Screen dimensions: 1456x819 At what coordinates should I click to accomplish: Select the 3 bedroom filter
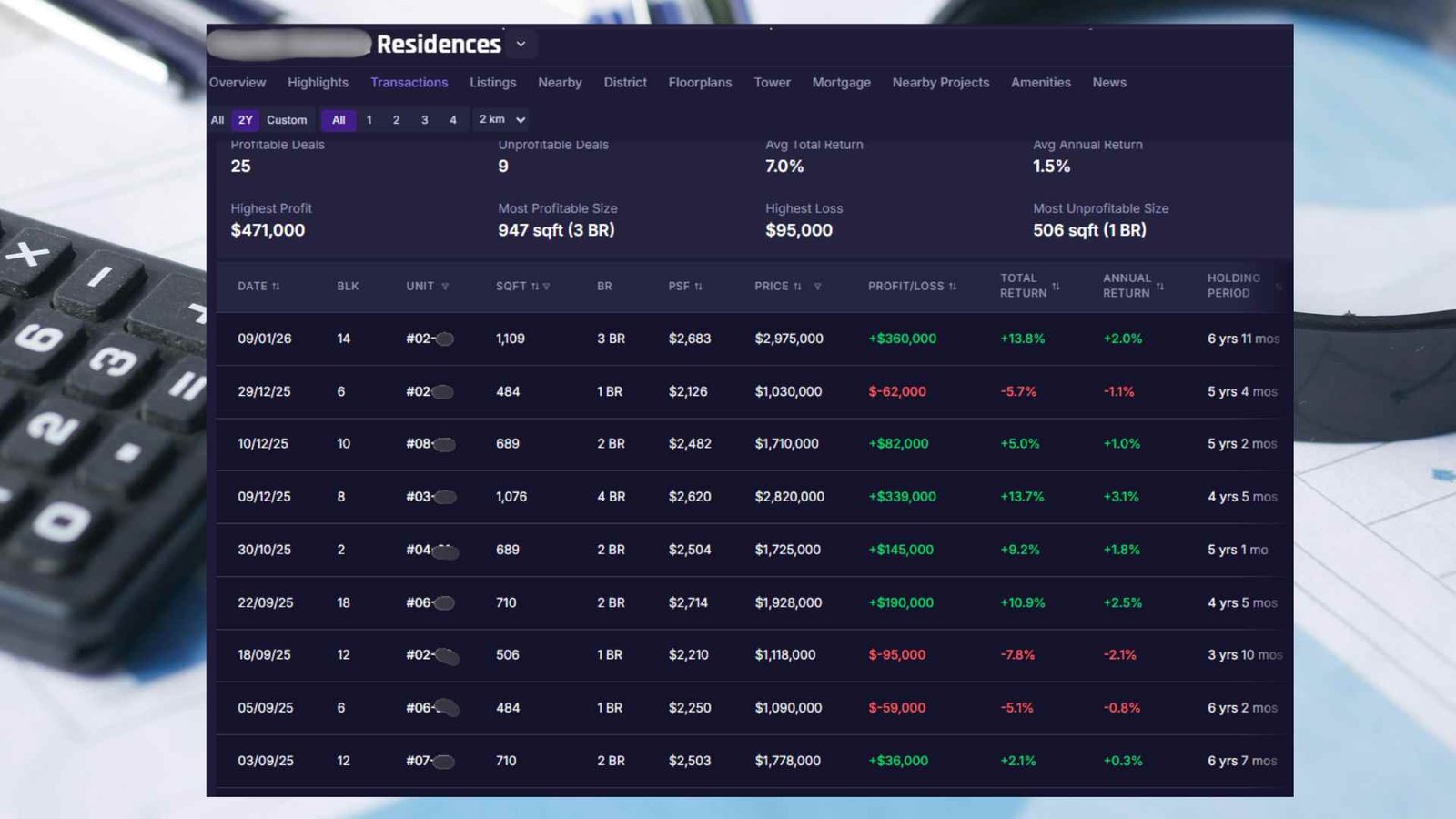[424, 120]
